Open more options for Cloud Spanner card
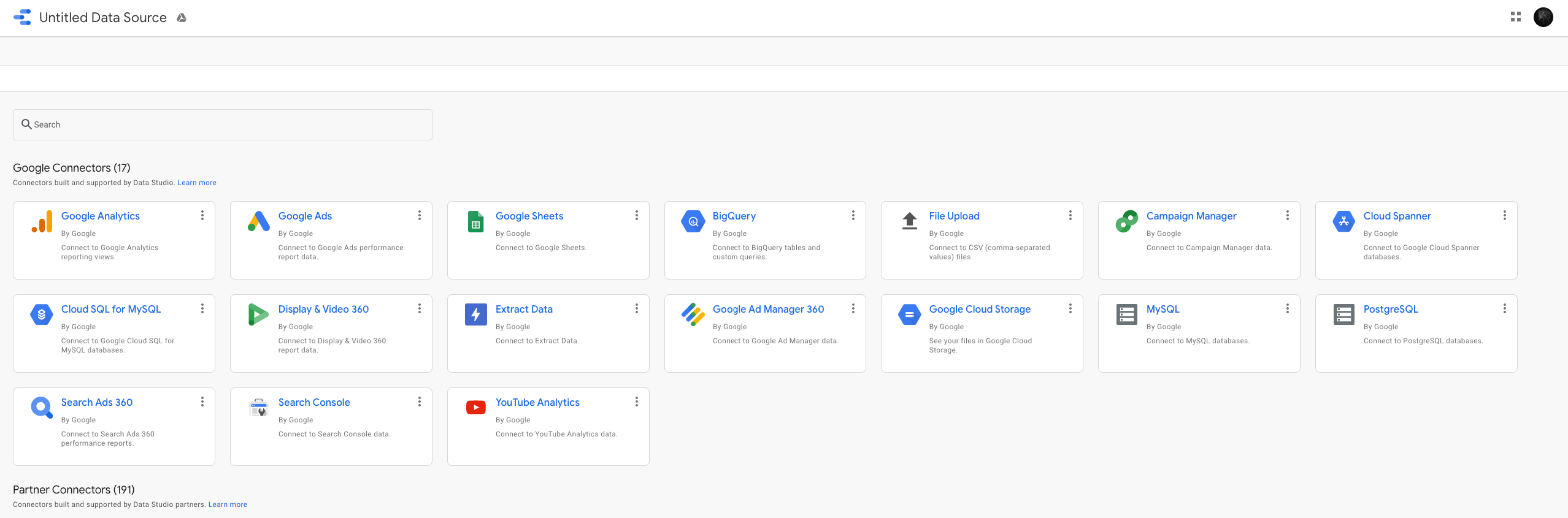This screenshot has width=1568, height=518. coord(1505,216)
